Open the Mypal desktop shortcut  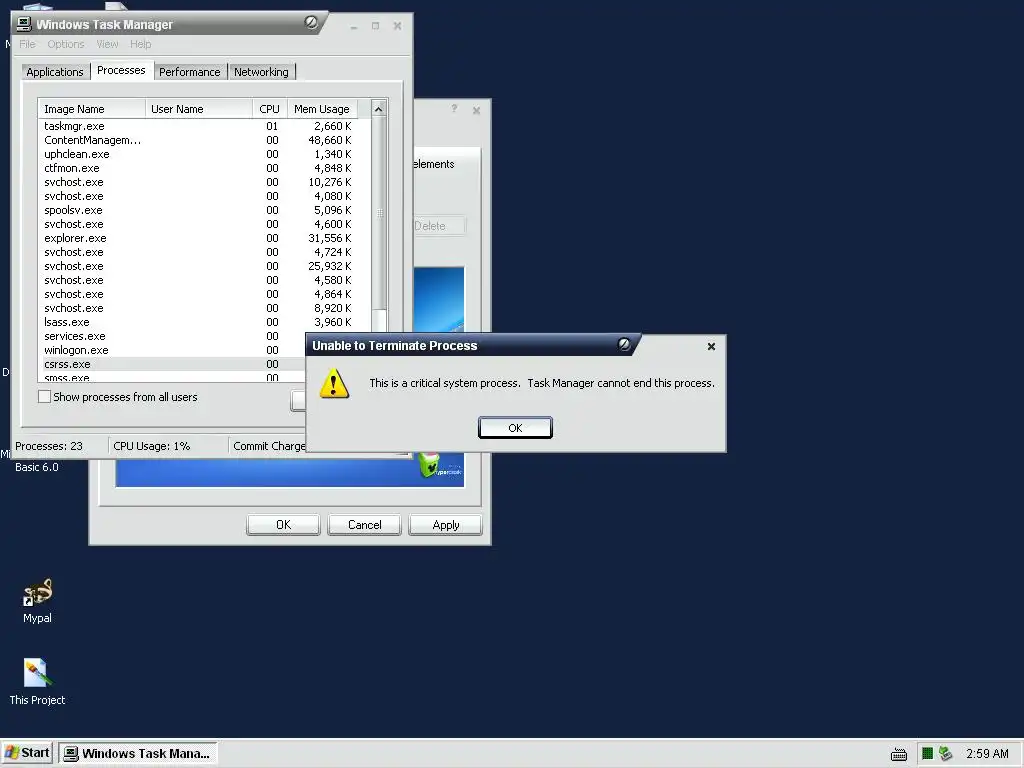pyautogui.click(x=37, y=600)
